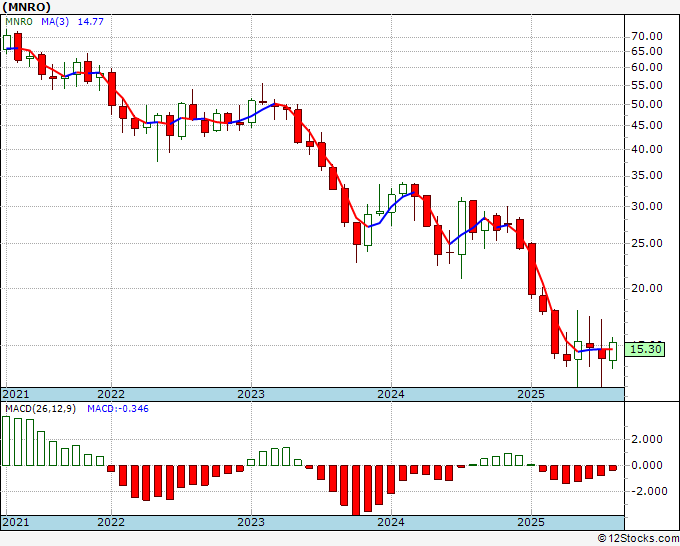Click the tallest green MACD bar in 2021
The image size is (680, 546).
(6, 441)
